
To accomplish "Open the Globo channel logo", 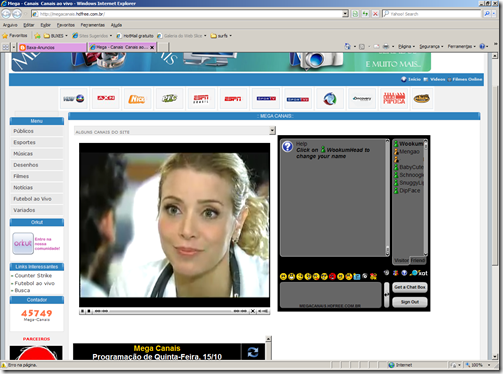I will click(74, 99).
